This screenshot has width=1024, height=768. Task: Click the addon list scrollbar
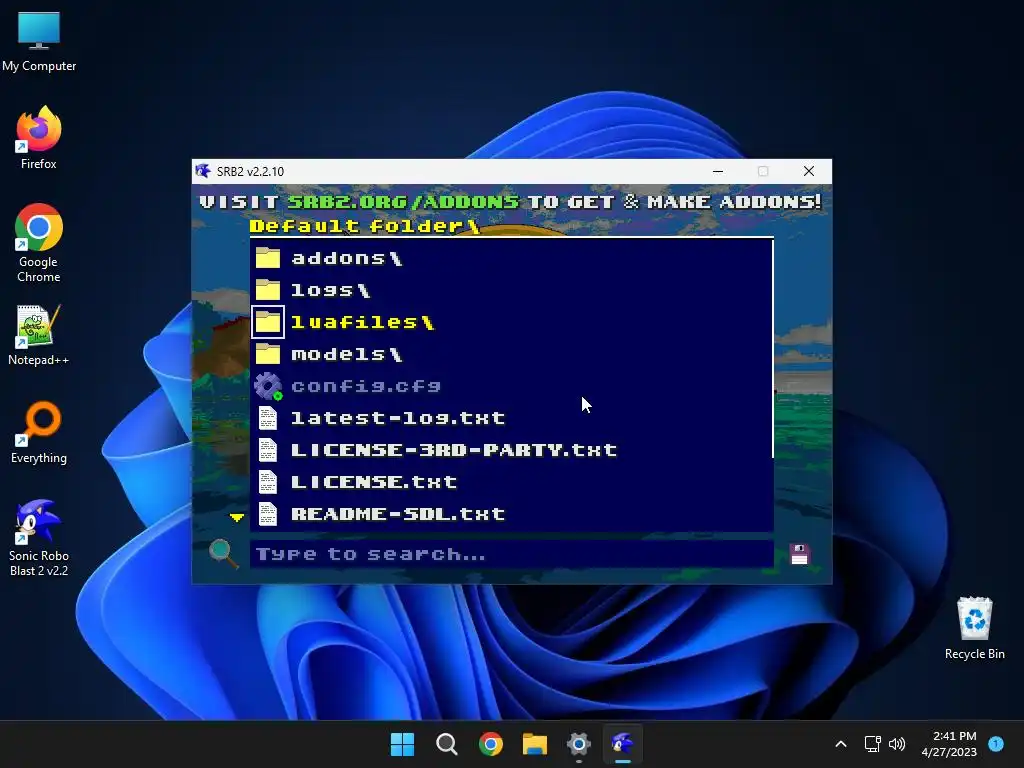point(774,349)
